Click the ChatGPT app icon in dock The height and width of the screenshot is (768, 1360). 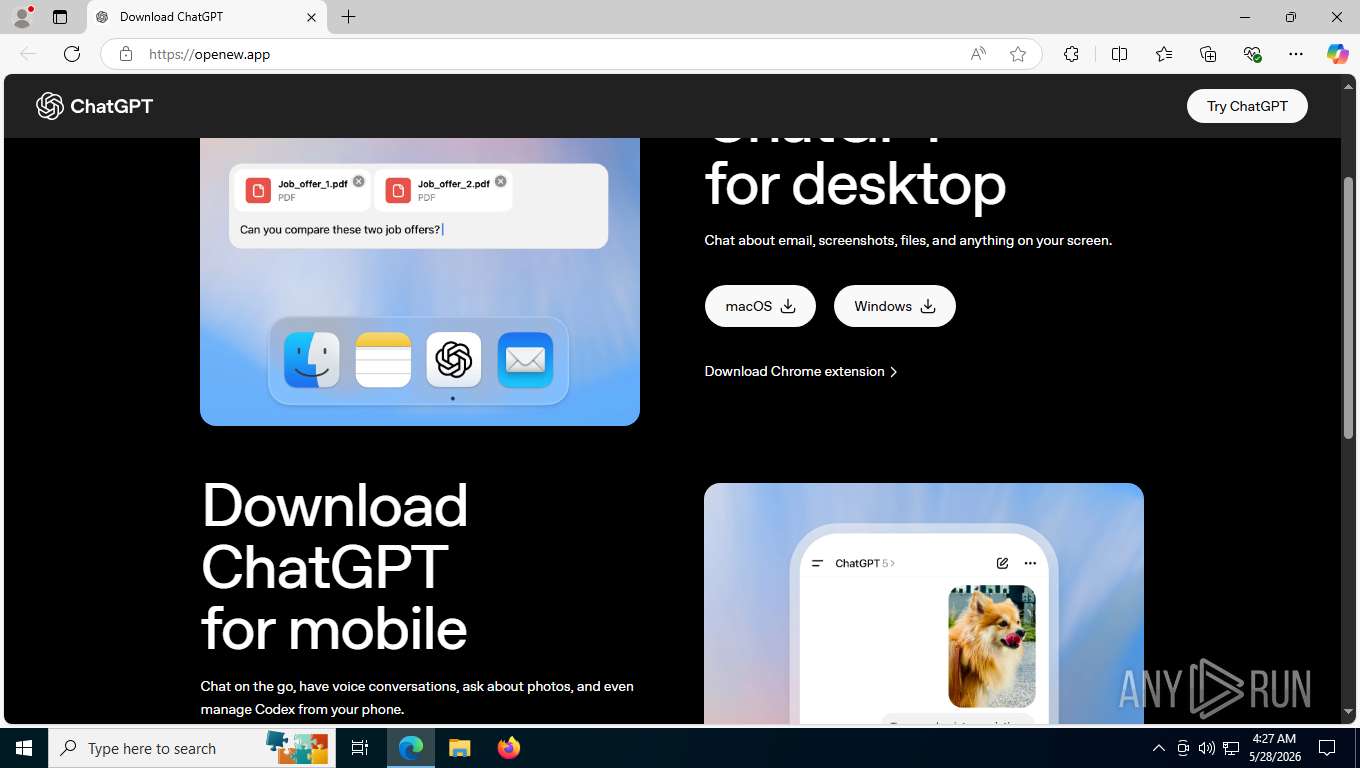coord(454,360)
